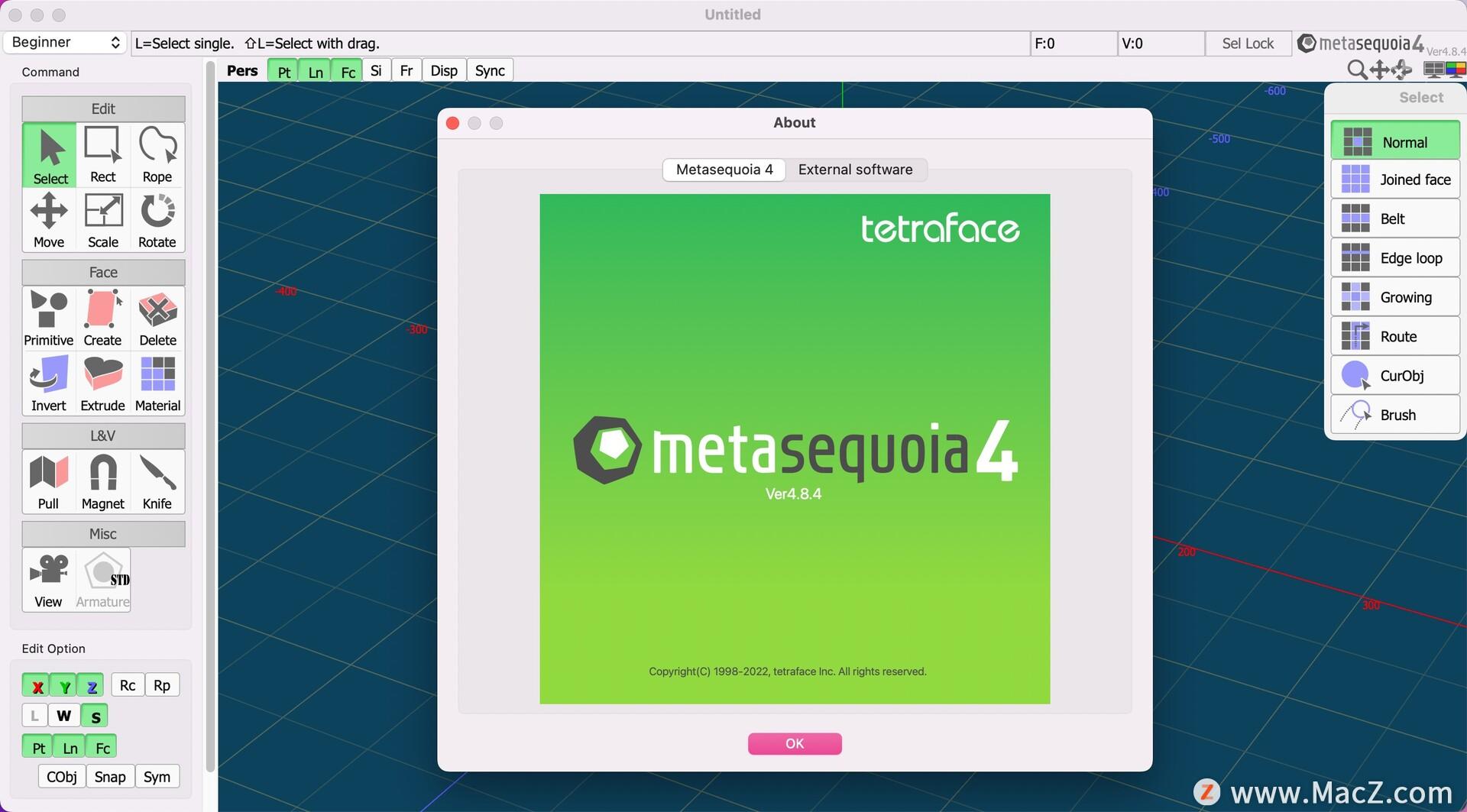This screenshot has height=812, width=1467.
Task: Choose Route selection mode
Action: pos(1395,336)
